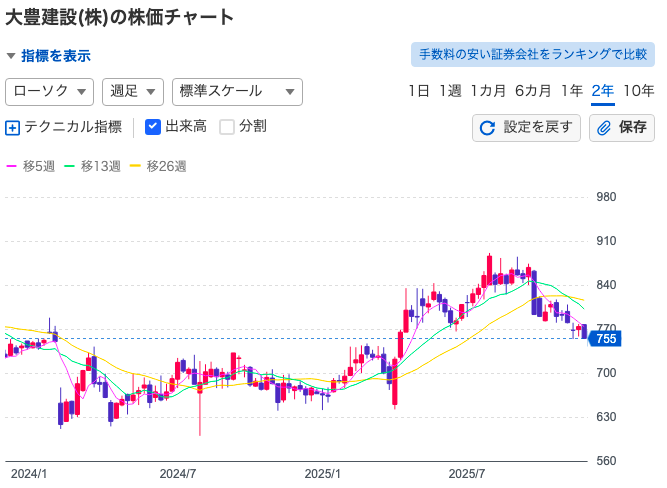Open the 週足 interval dropdown
Screen dimensions: 667x488
pyautogui.click(x=133, y=91)
